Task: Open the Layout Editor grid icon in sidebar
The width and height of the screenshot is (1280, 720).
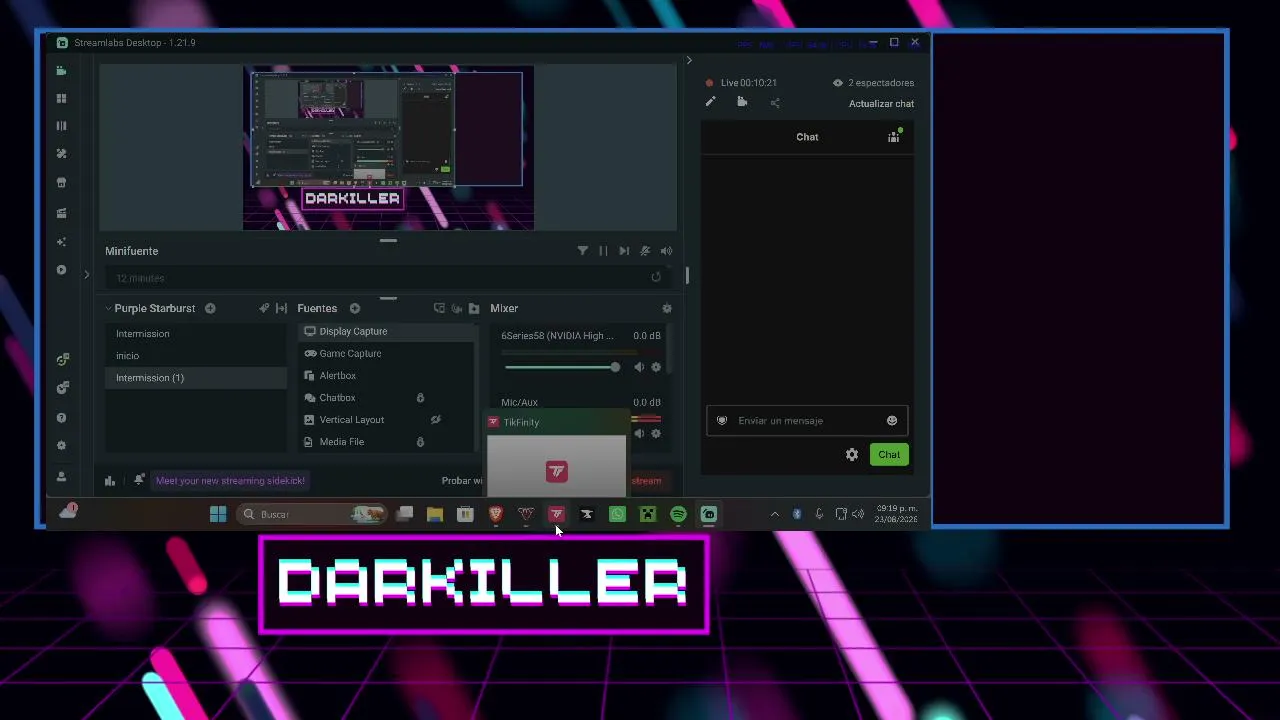Action: tap(62, 99)
